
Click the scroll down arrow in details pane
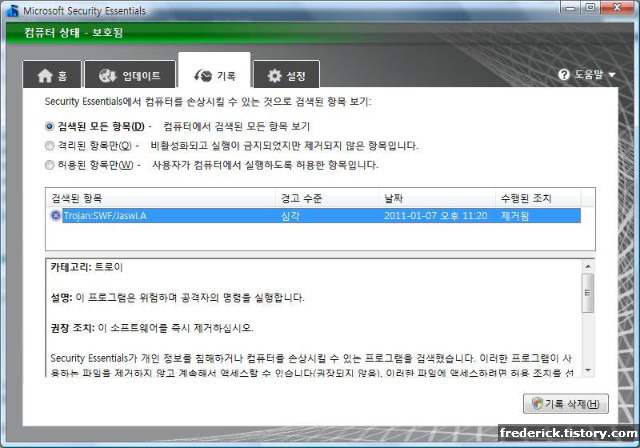(x=588, y=370)
